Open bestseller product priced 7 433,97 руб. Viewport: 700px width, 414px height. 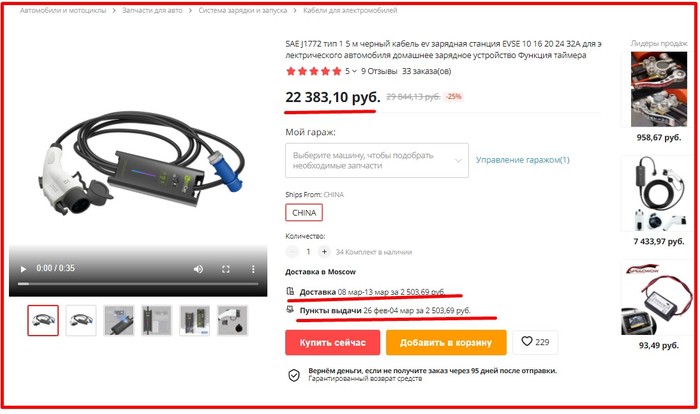pyautogui.click(x=658, y=201)
